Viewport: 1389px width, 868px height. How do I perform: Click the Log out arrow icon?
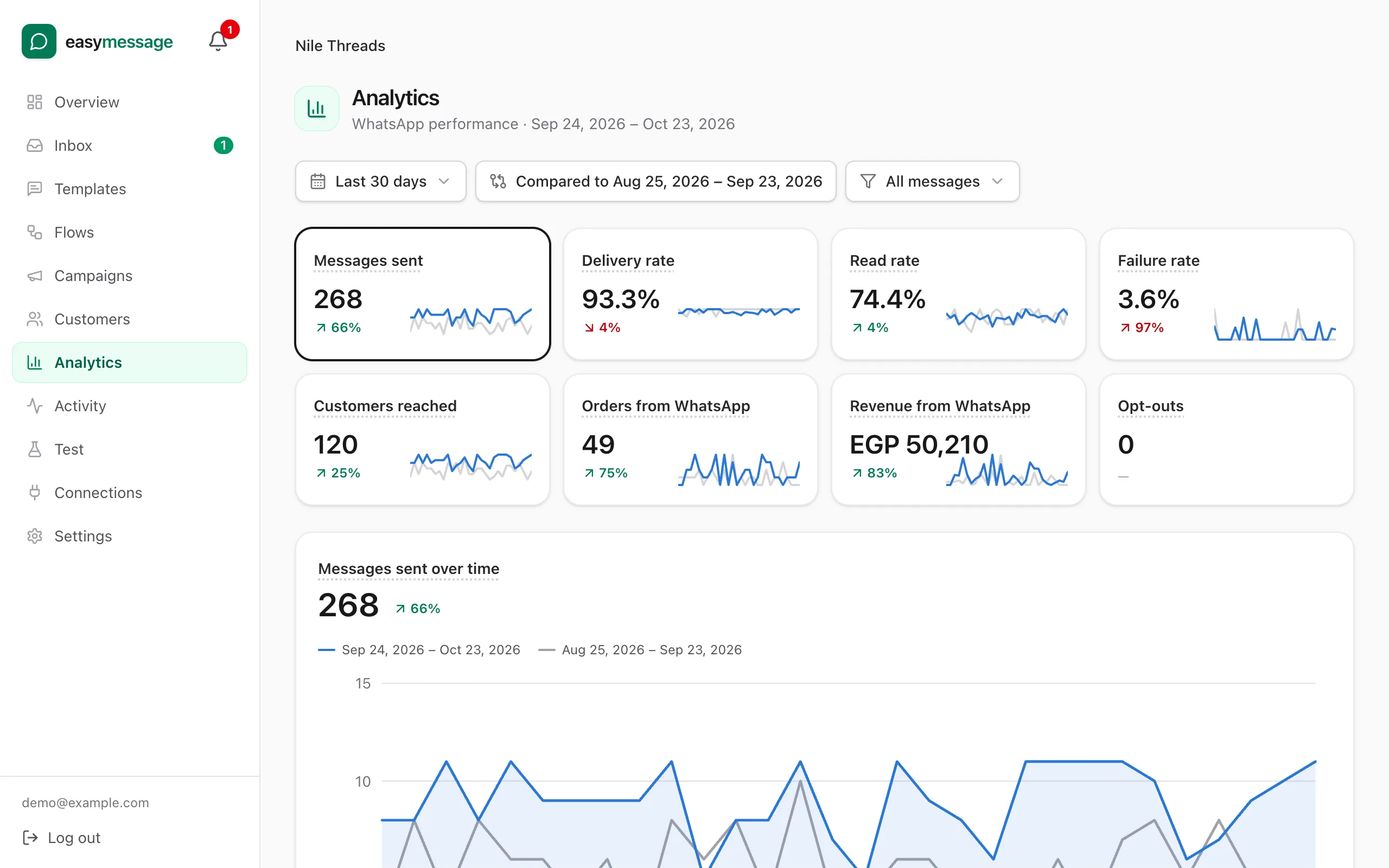coord(30,838)
